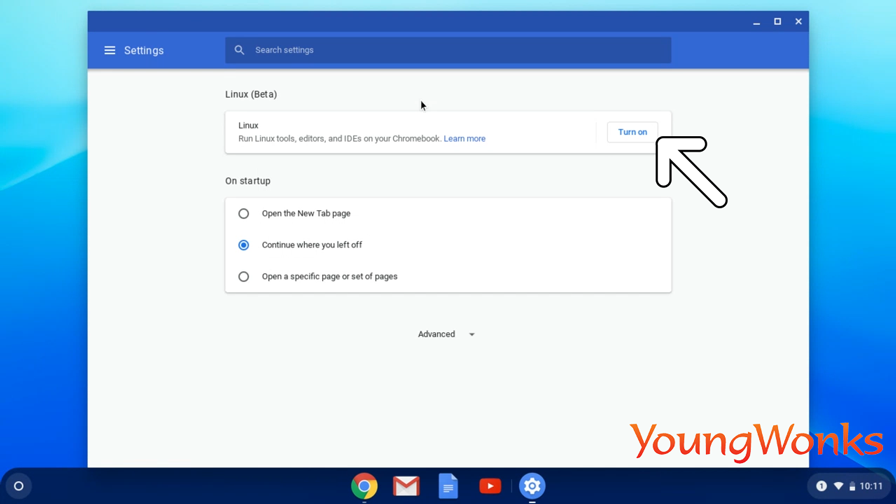Screen dimensions: 896x504
Task: Click the Run Linux tools description text
Action: coord(339,139)
